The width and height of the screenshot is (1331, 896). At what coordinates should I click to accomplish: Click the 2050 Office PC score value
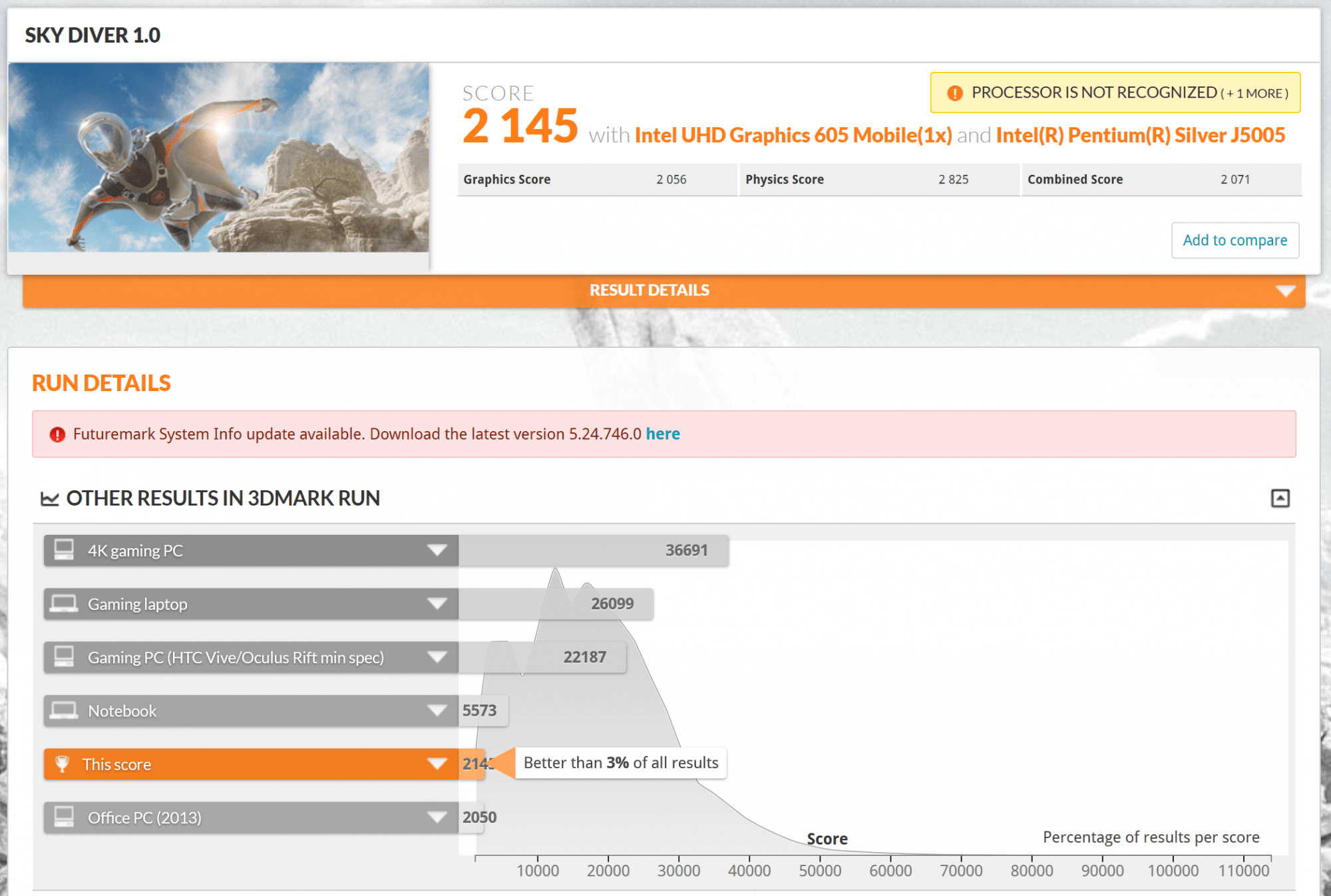[x=480, y=817]
